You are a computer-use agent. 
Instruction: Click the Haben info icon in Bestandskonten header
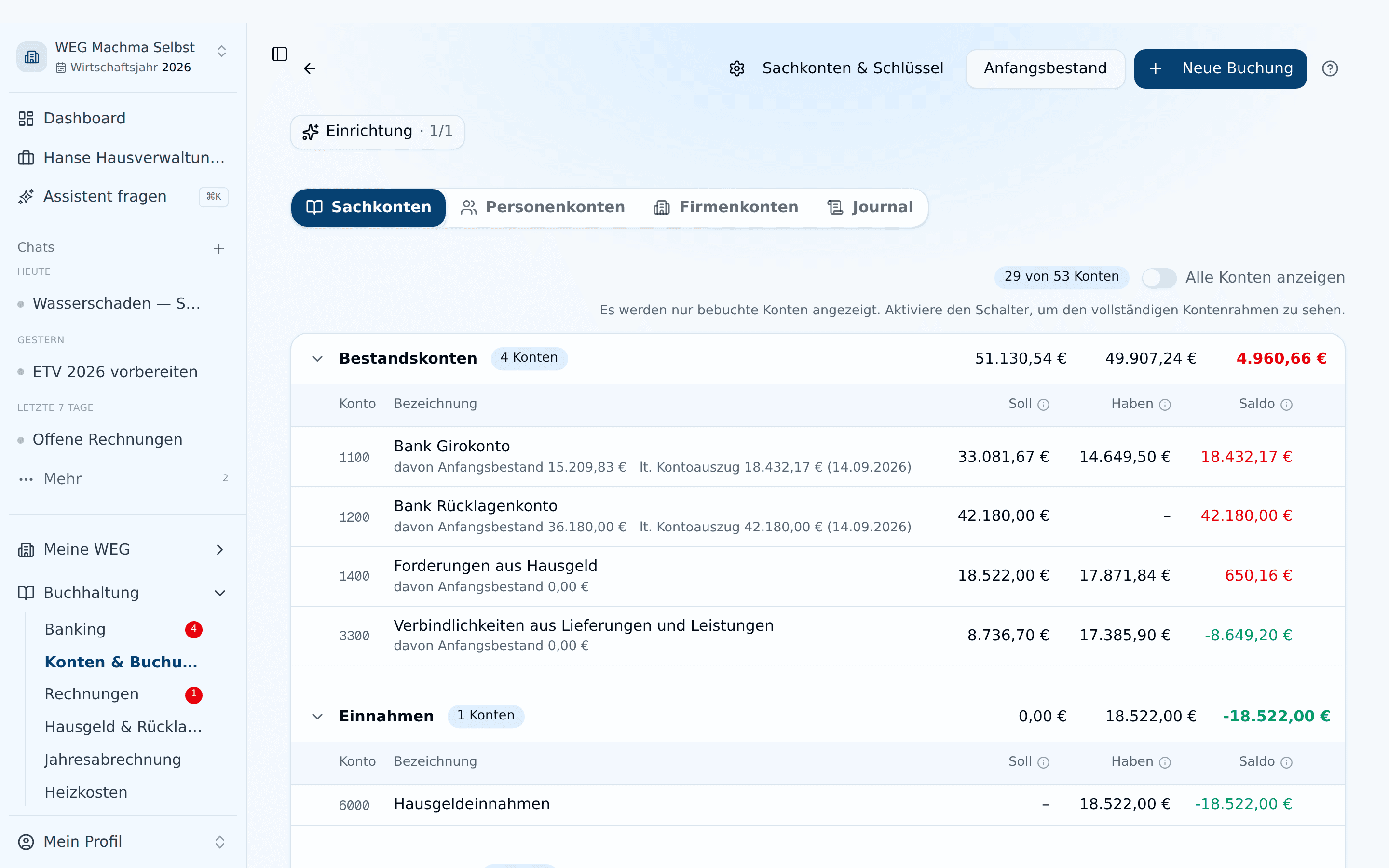coord(1165,405)
